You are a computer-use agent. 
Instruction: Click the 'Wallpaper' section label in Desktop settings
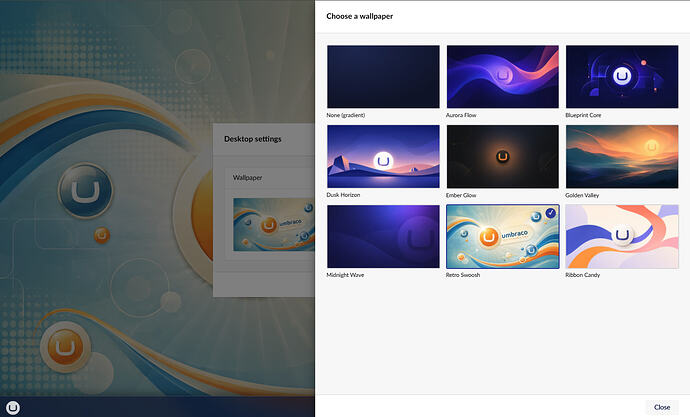tap(247, 178)
